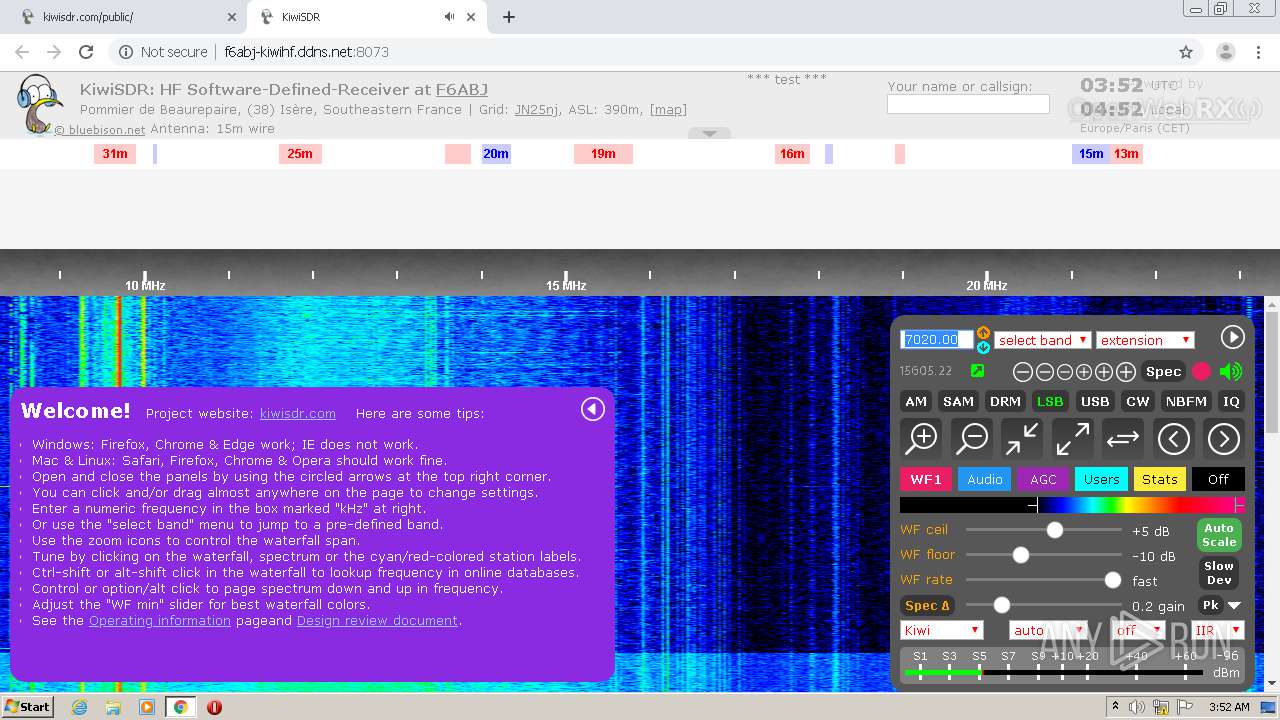Toggle the Spec spectrum display button
The width and height of the screenshot is (1280, 720).
click(1163, 372)
